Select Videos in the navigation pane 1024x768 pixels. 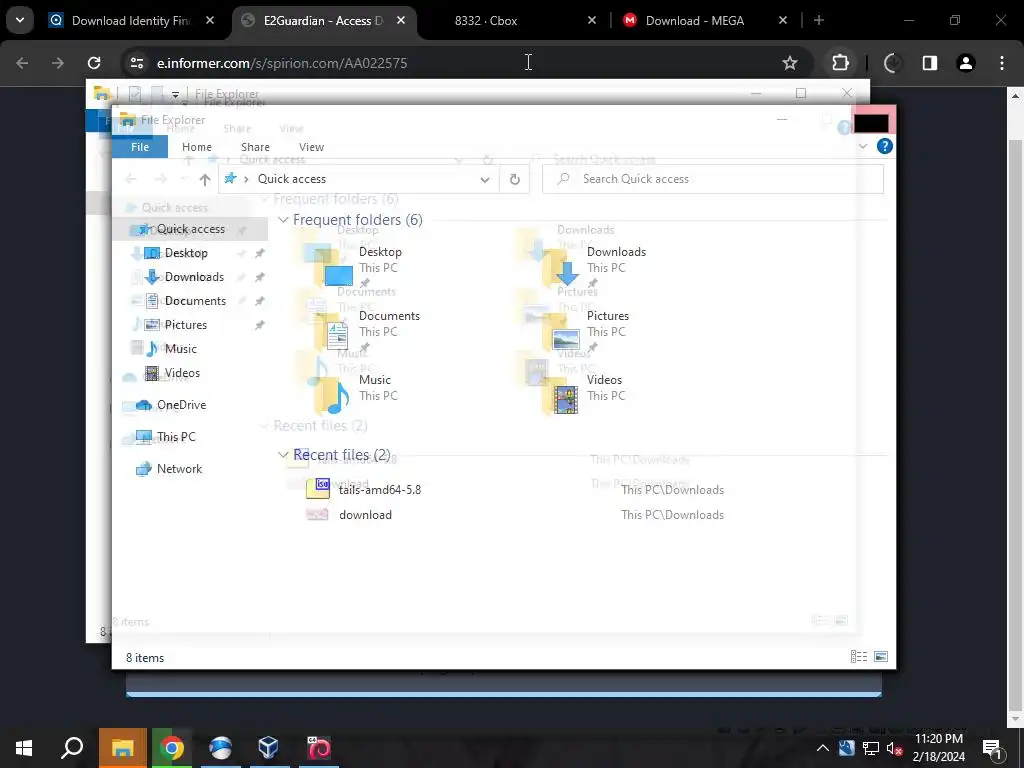coord(182,373)
